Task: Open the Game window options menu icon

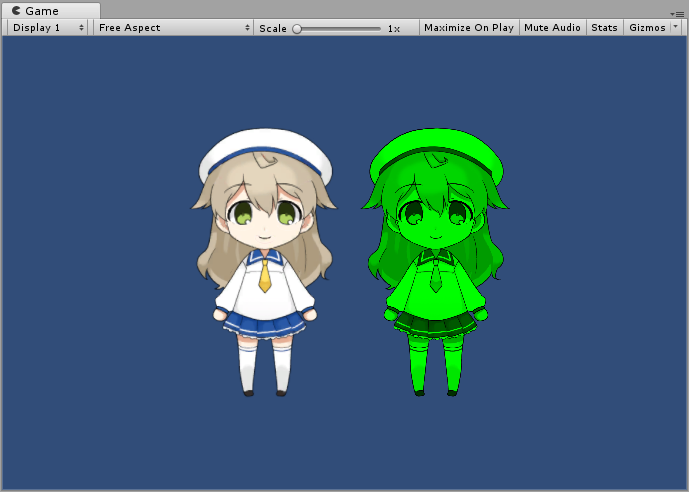Action: (678, 14)
